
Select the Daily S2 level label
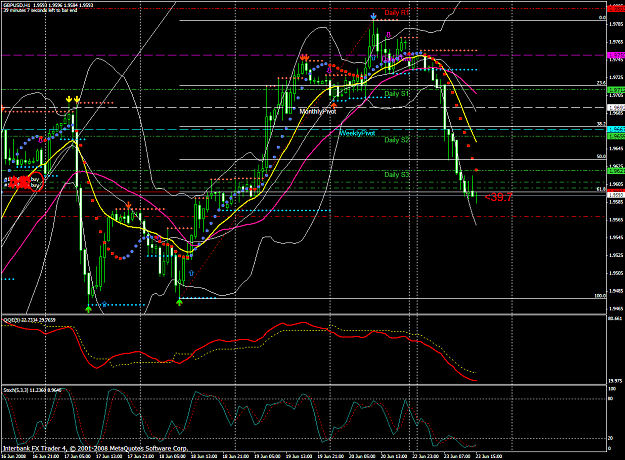pyautogui.click(x=397, y=140)
